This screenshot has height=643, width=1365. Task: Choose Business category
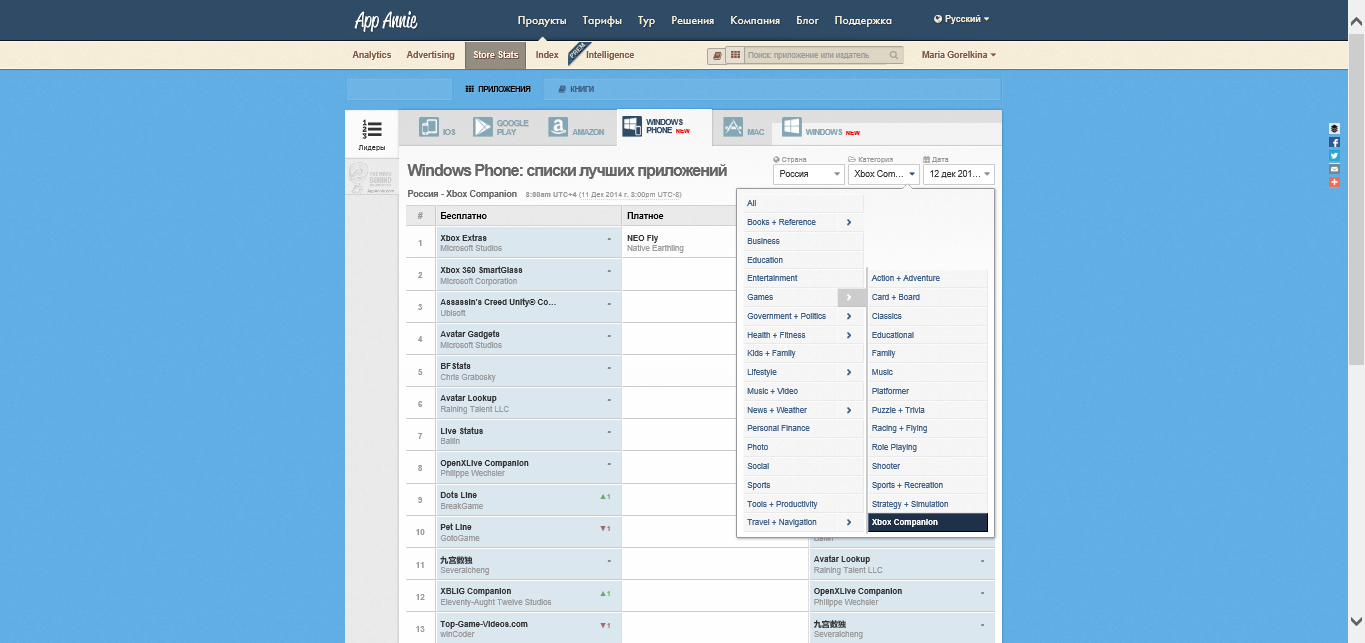point(803,241)
